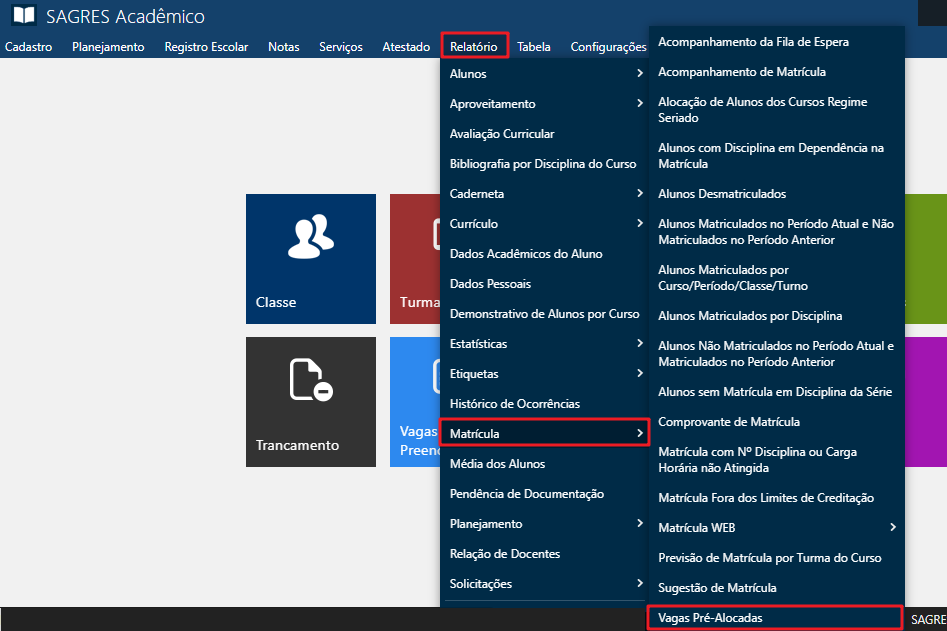
Task: Open the Atestado menu
Action: [406, 46]
